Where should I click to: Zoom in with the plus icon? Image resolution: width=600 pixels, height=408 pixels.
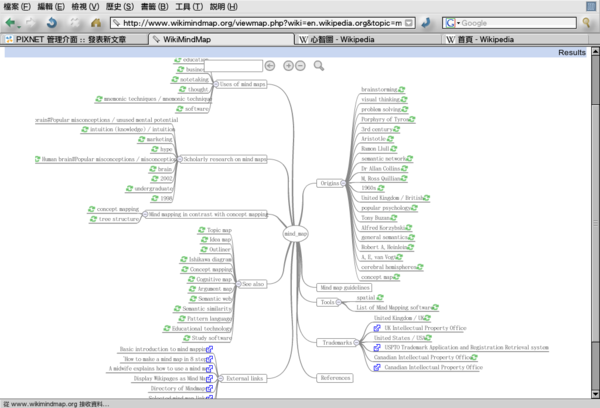tap(288, 66)
